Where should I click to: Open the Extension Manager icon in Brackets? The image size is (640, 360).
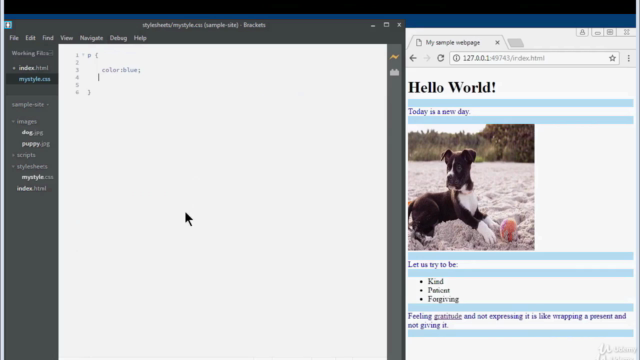click(x=394, y=73)
